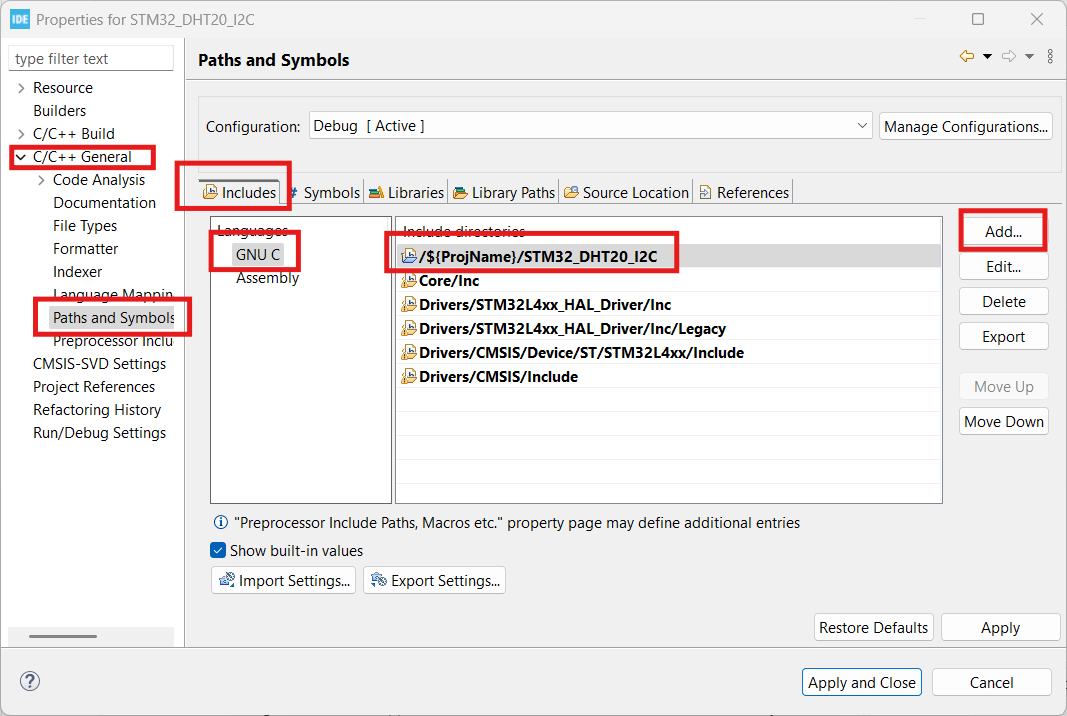Switch to the References tab
Screen dimensions: 1067x716
click(744, 193)
